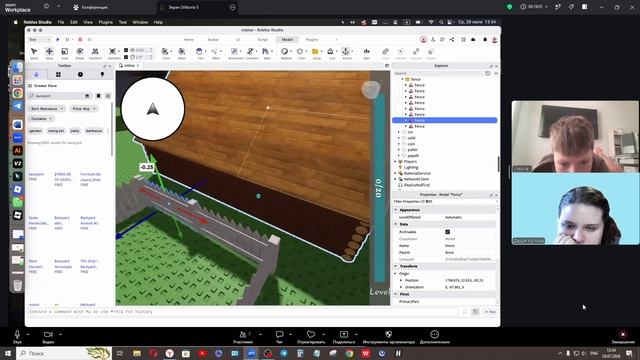Click Zoom video camera button
The image size is (640, 360).
tap(48, 337)
